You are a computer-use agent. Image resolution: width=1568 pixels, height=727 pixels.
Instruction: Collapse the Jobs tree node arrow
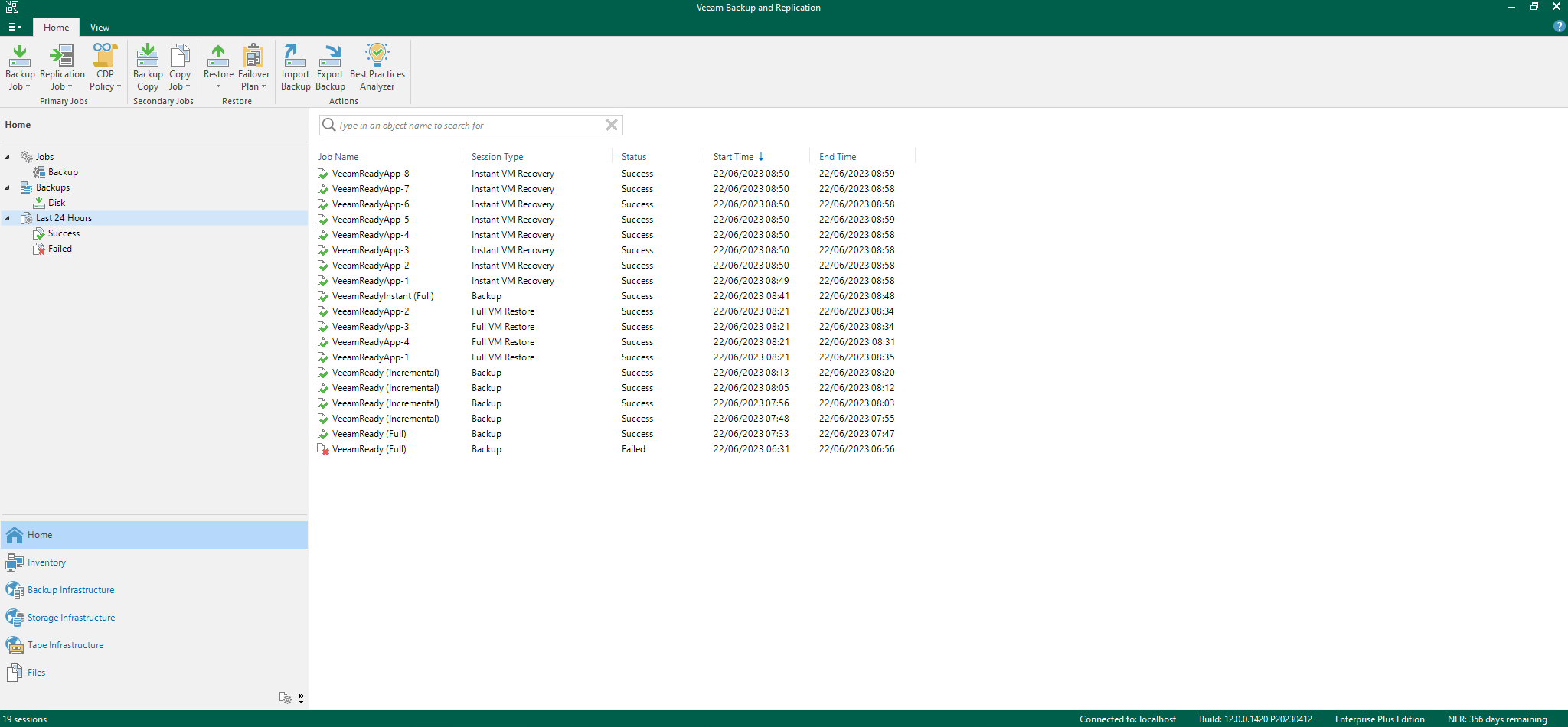pyautogui.click(x=8, y=157)
